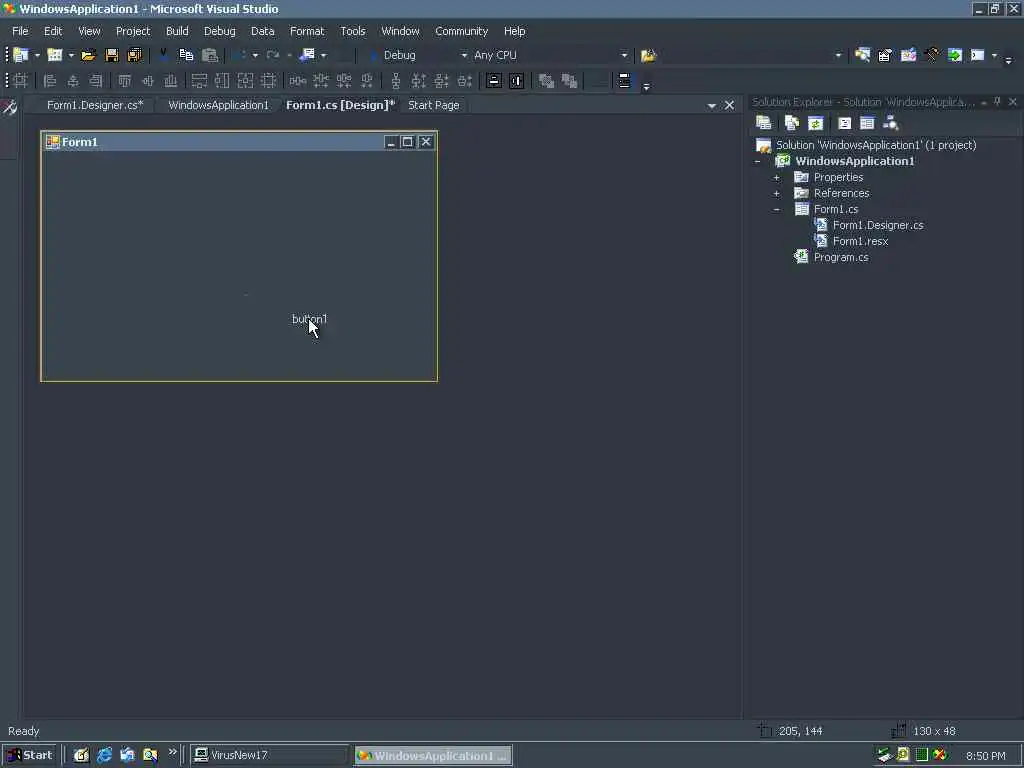Toggle Tab Order mode on layout toolbar
This screenshot has height=768, width=1024.
click(624, 81)
